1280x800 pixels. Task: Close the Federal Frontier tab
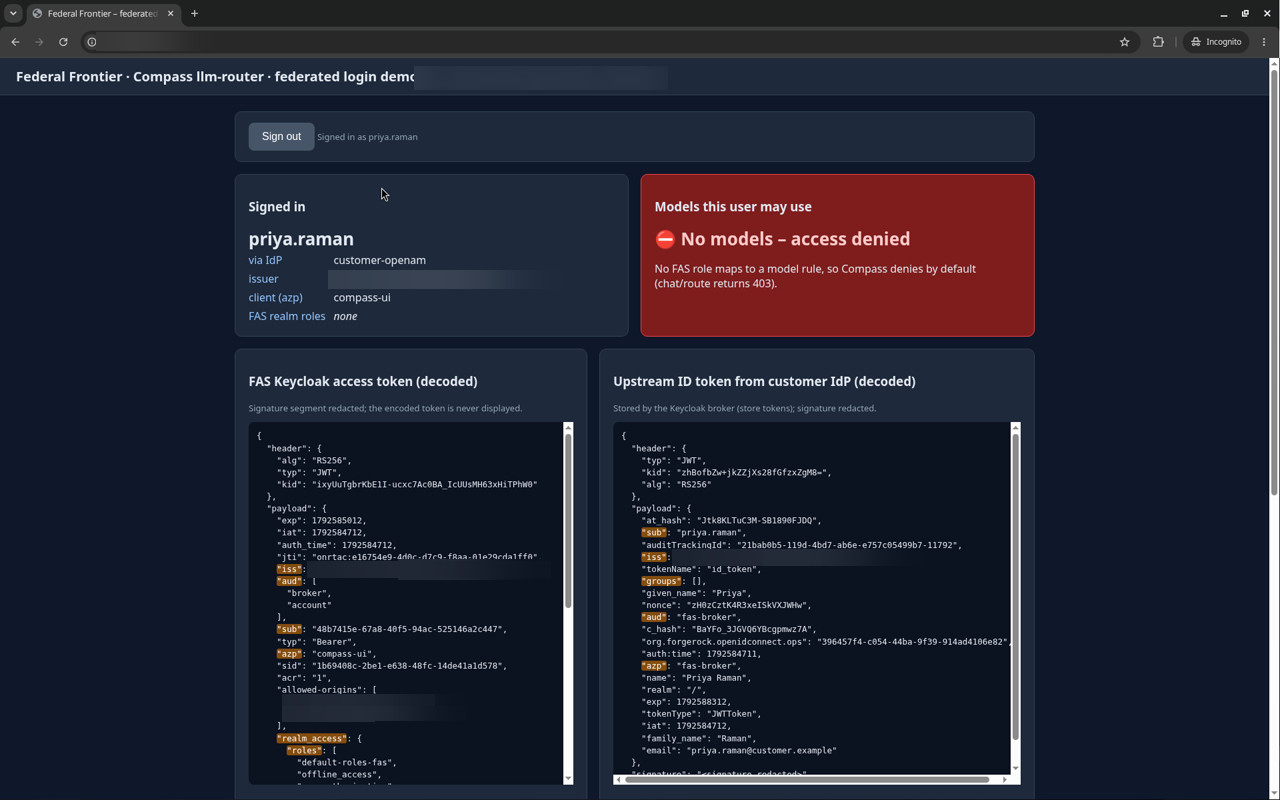pos(170,14)
